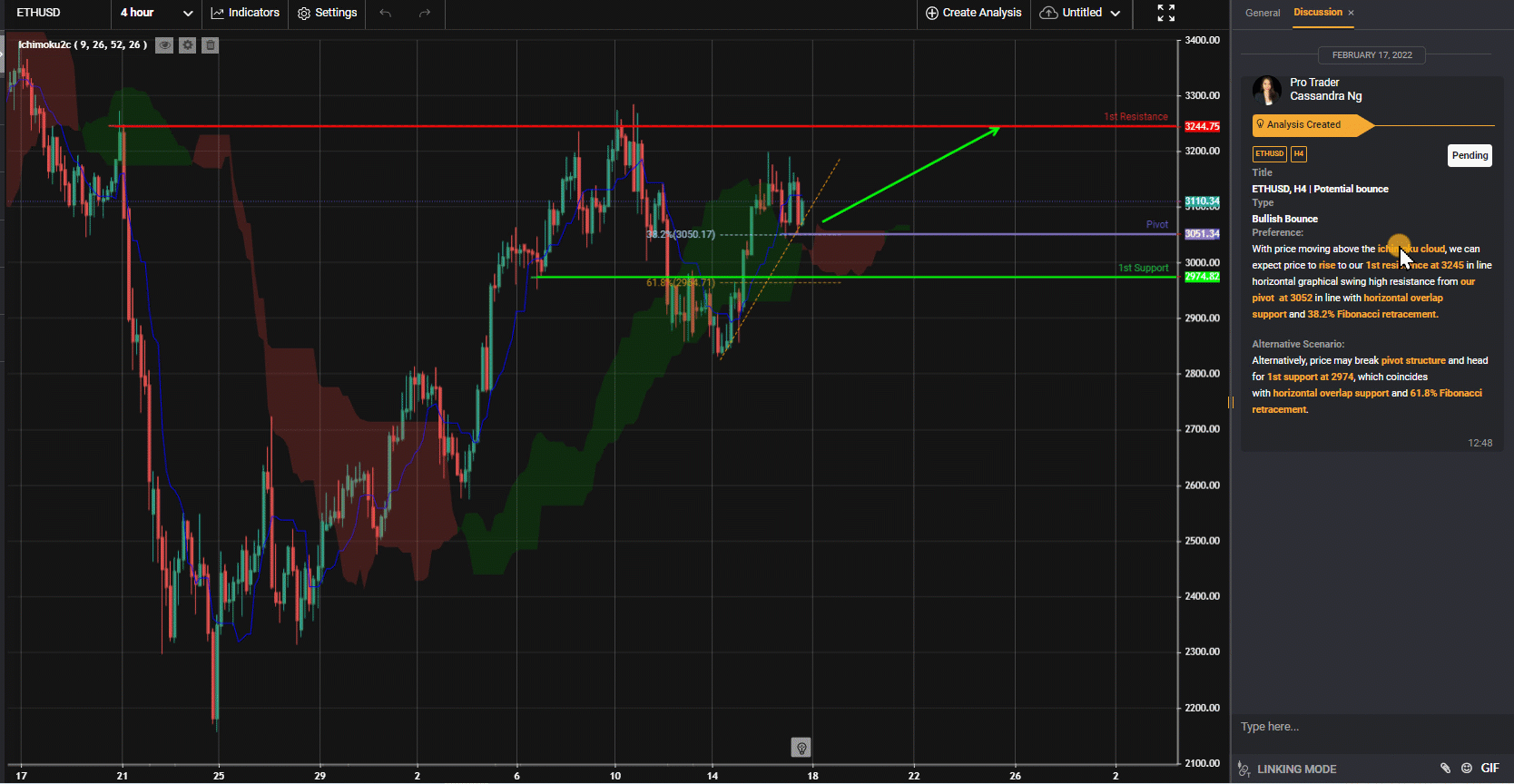Redo the last chart action
This screenshot has width=1514, height=784.
(x=425, y=13)
